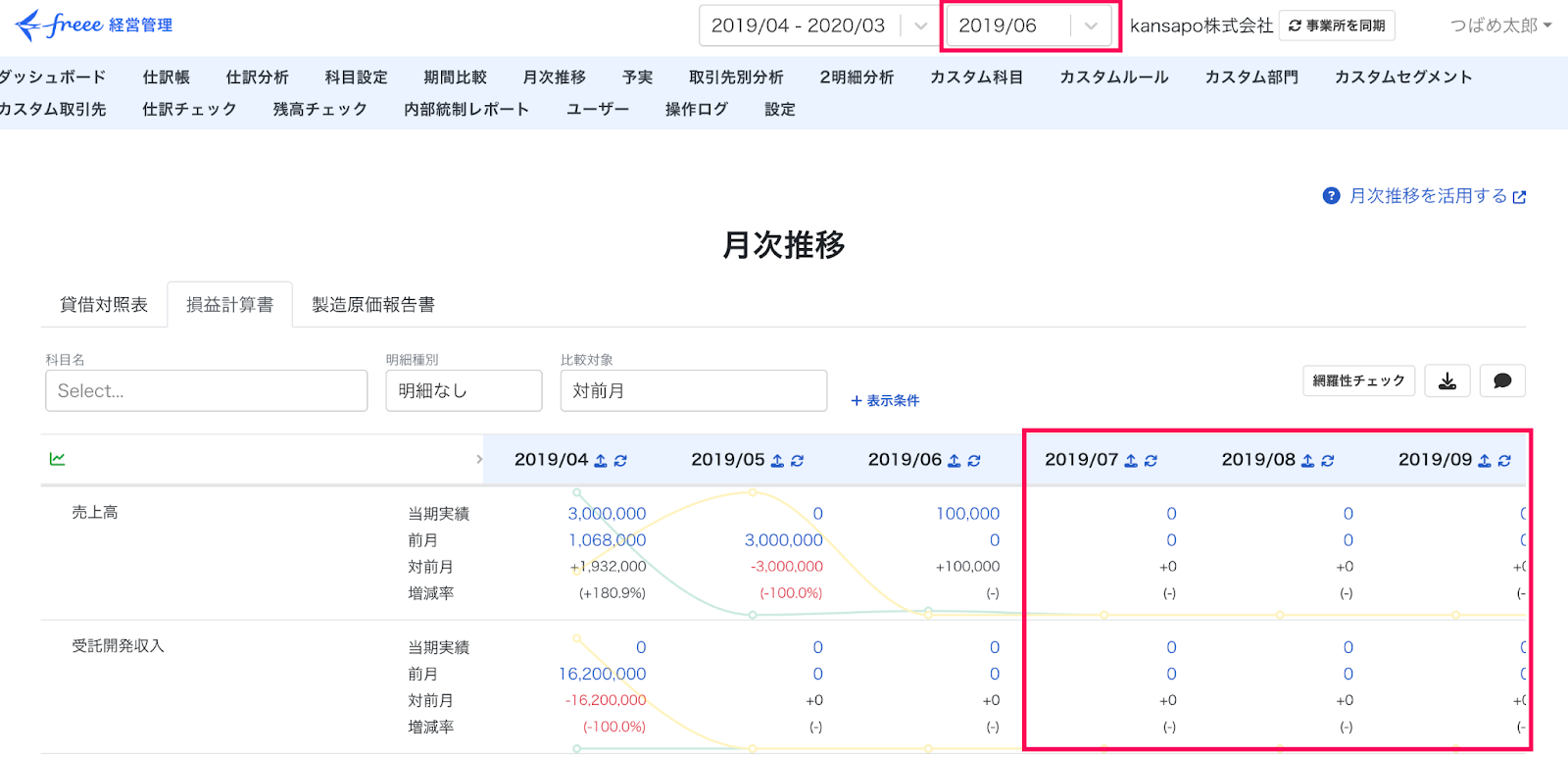Open the カスタムセグメント menu item
1568x758 pixels.
coord(1403,76)
